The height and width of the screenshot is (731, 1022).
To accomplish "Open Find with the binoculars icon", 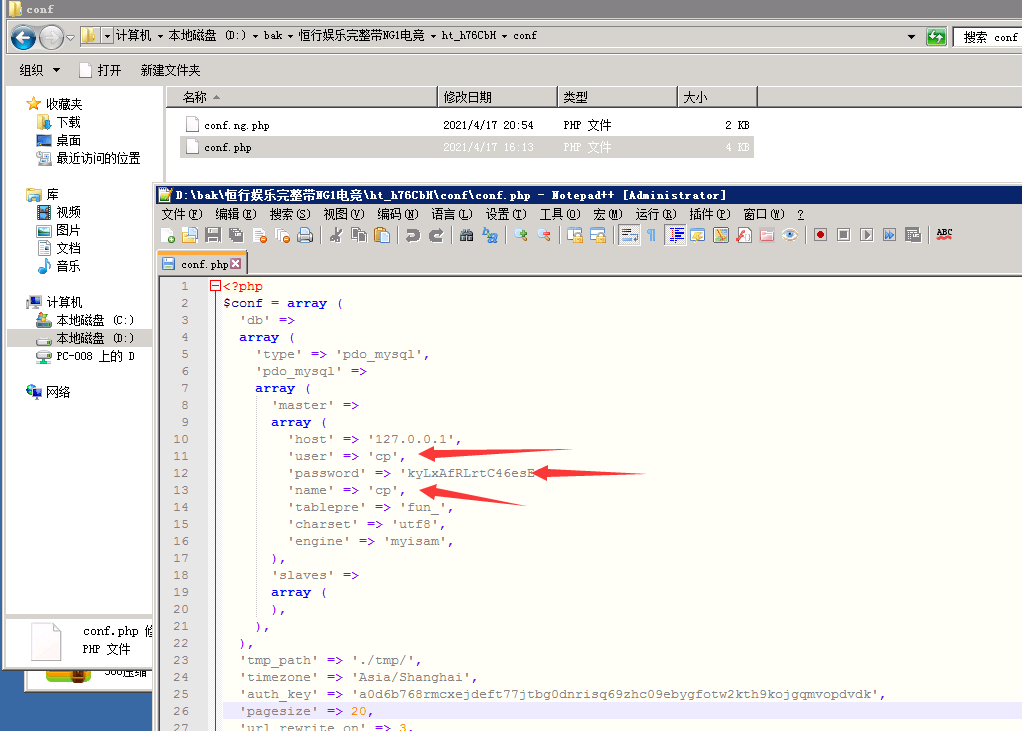I will click(x=466, y=235).
